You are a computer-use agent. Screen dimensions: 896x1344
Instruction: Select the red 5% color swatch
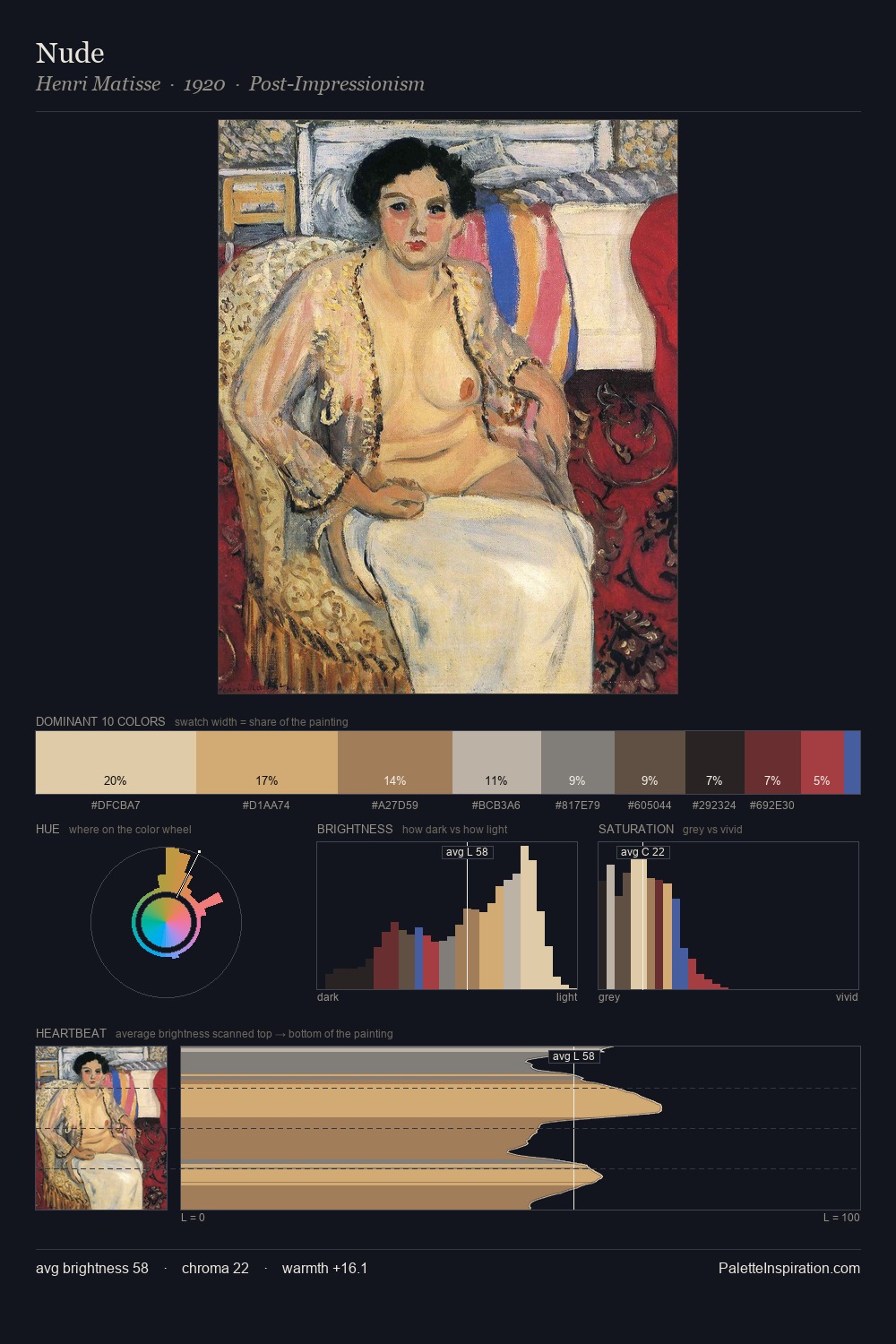(x=822, y=762)
